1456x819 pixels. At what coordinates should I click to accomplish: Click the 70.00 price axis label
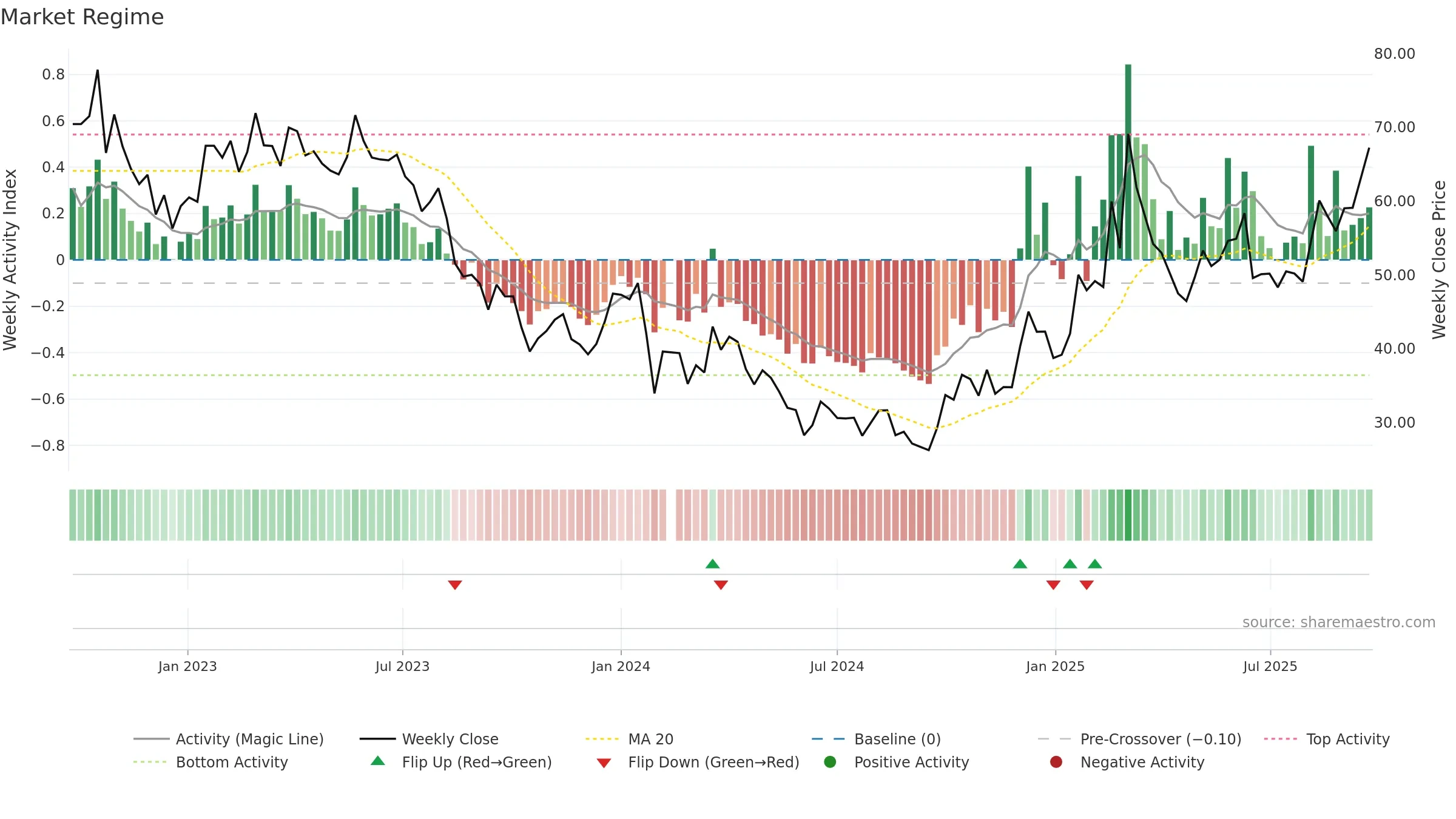[x=1394, y=127]
